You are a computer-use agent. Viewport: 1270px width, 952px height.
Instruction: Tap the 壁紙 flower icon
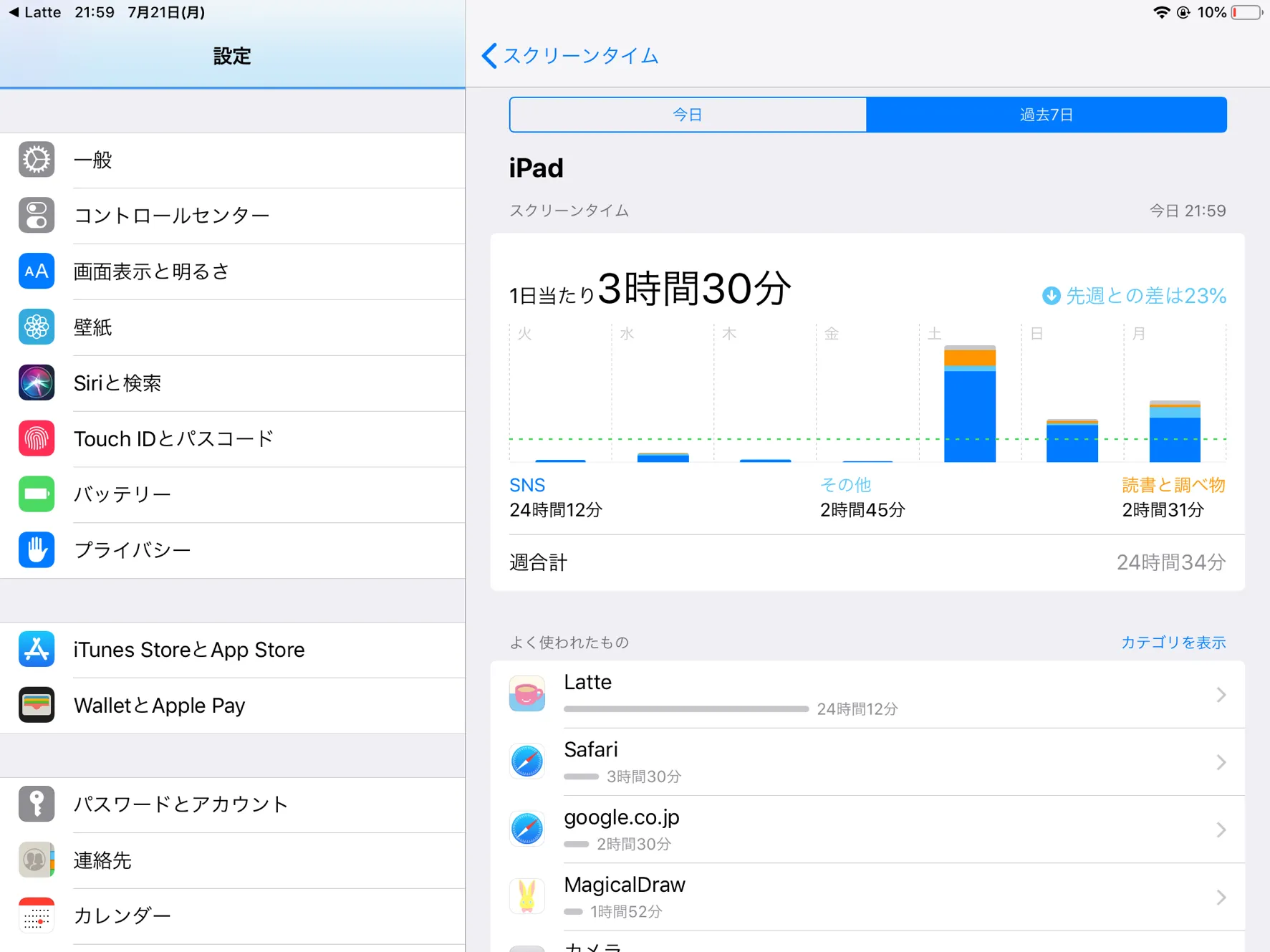pos(37,327)
